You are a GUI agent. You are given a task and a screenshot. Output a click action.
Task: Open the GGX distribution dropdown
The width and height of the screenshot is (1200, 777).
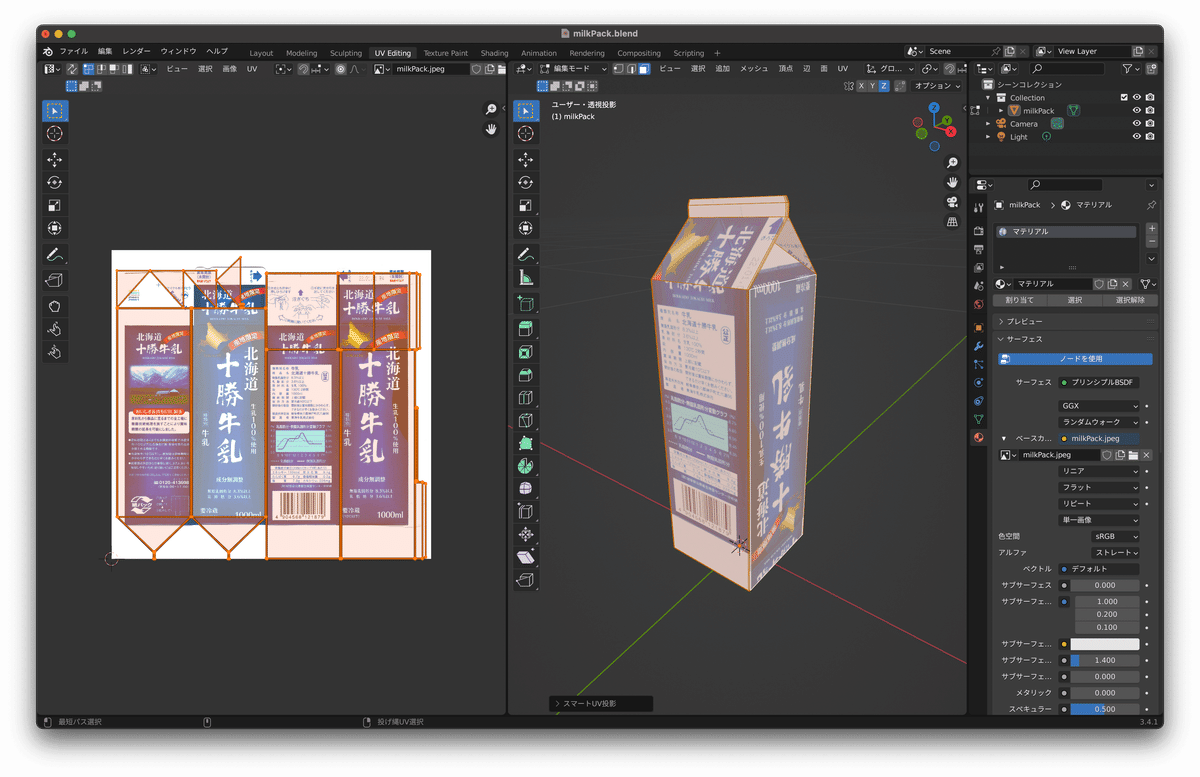pos(1099,407)
